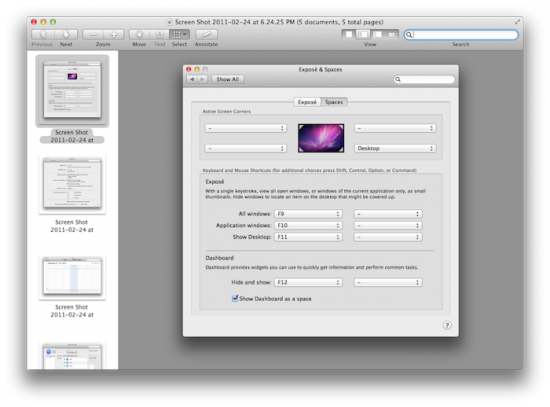Open the second Screen Shot thumbnail in sidebar
550x407 pixels.
tap(72, 184)
